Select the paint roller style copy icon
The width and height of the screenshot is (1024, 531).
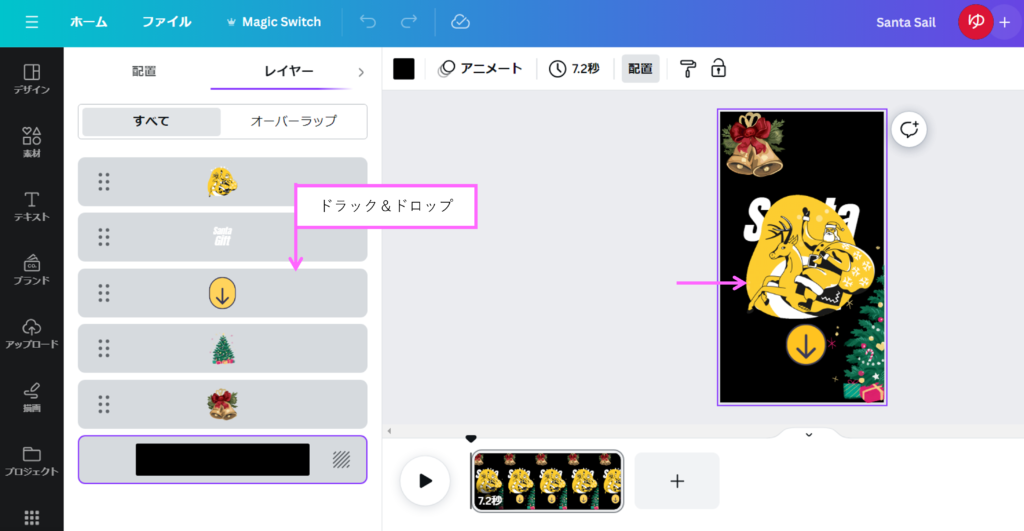(x=688, y=68)
